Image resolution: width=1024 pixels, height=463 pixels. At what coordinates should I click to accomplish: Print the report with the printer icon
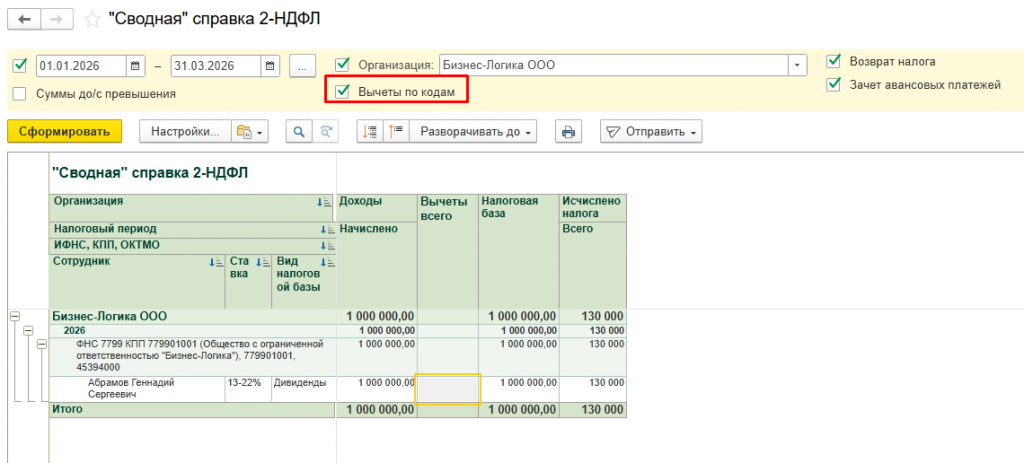568,131
